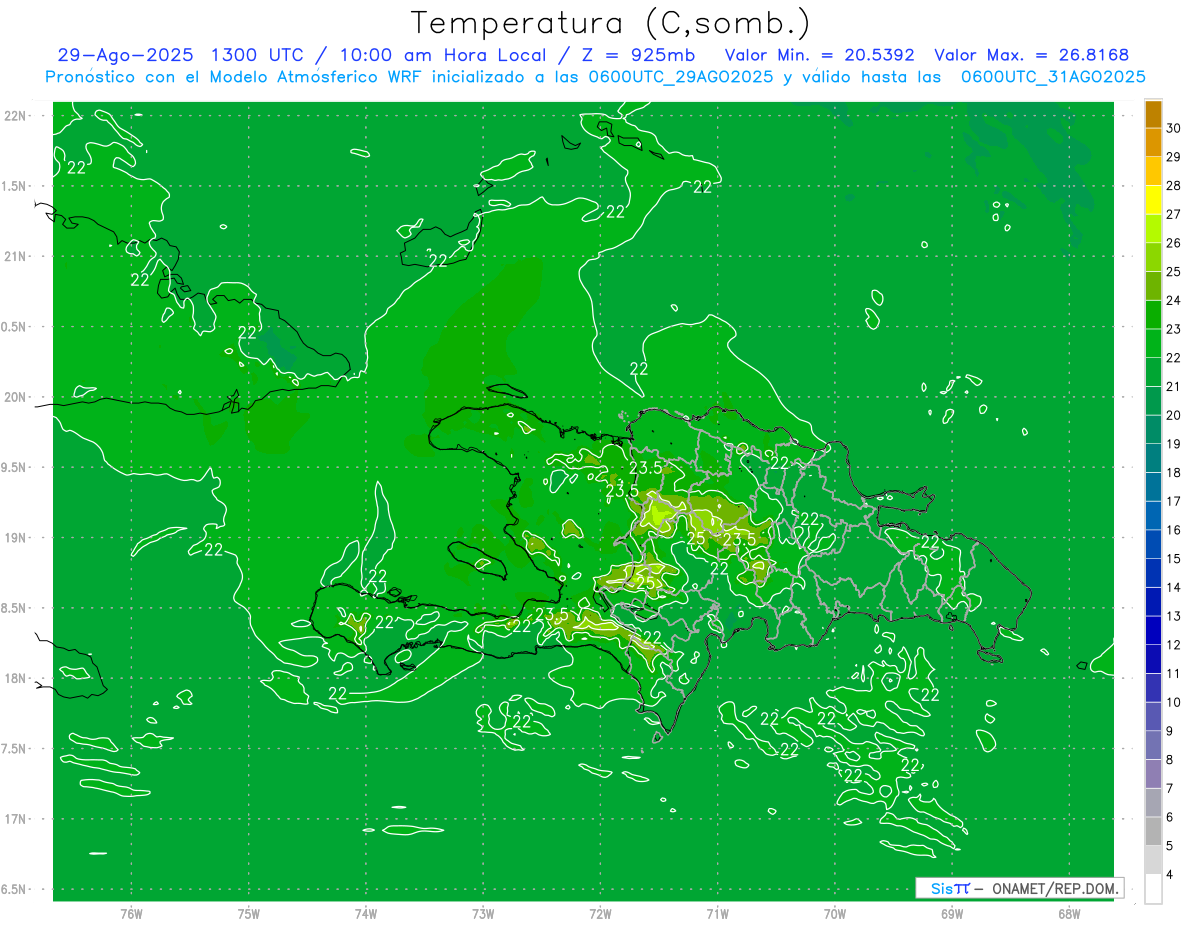The height and width of the screenshot is (927, 1200).
Task: Click the color bar value "10"
Action: pos(1174,703)
